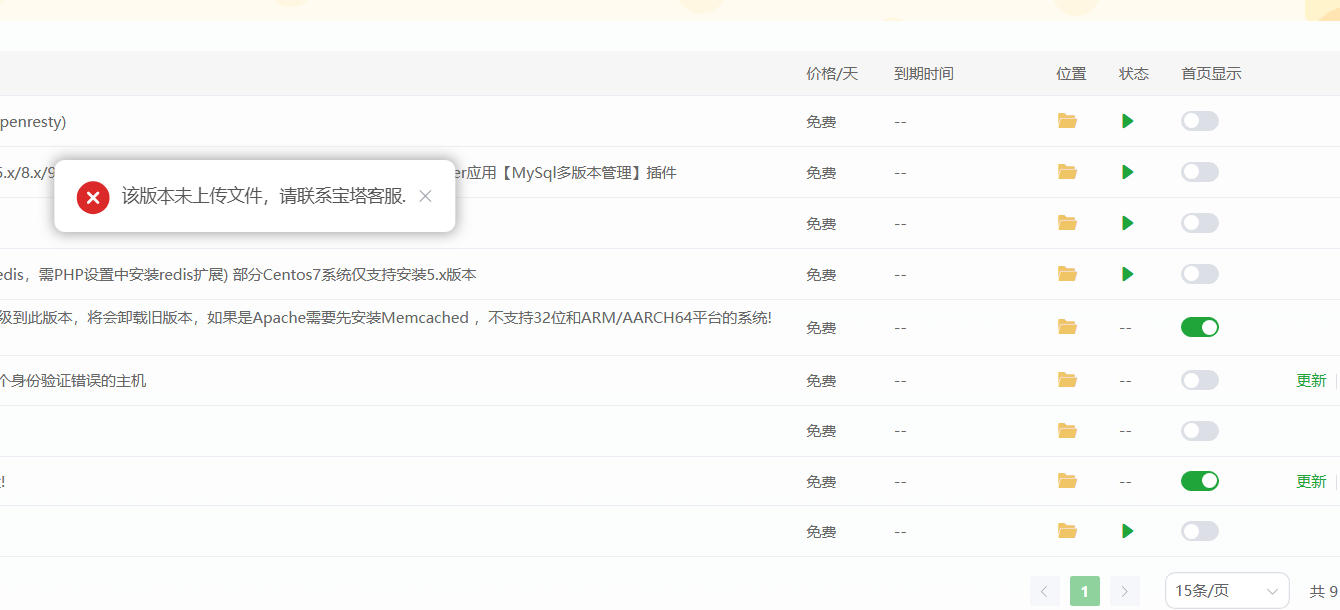Open folder icon in MySql多版本管理 row
This screenshot has height=610, width=1340.
tap(1067, 172)
